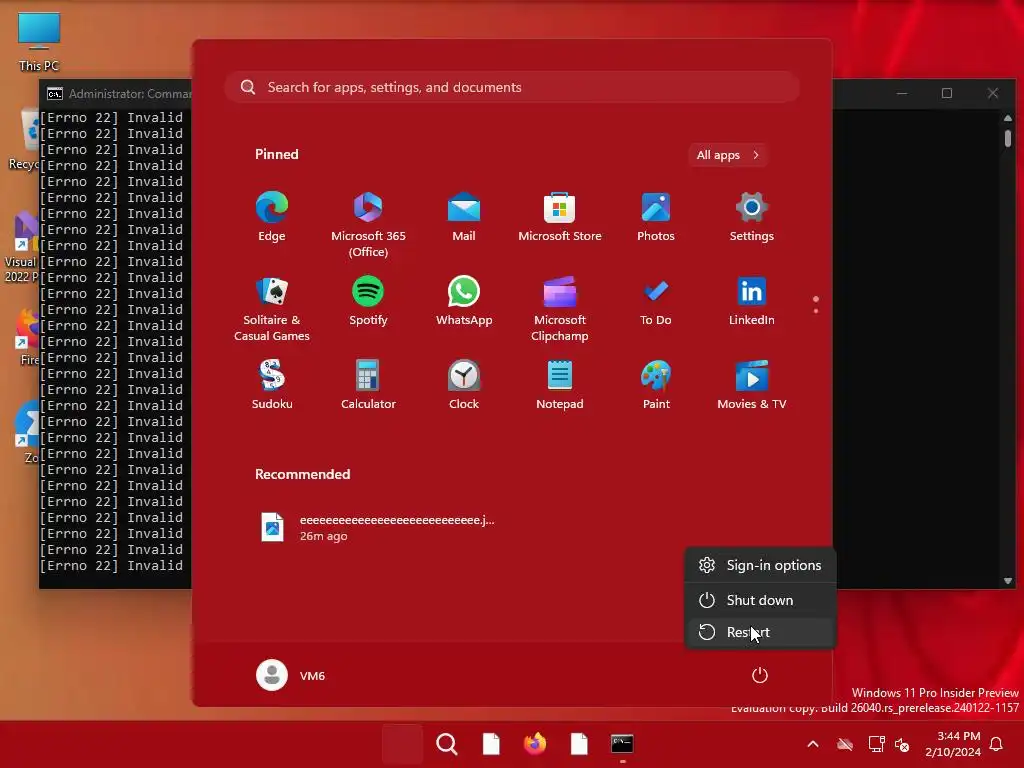The height and width of the screenshot is (768, 1024).
Task: Click the Command Prompt title bar icon
Action: tap(55, 94)
